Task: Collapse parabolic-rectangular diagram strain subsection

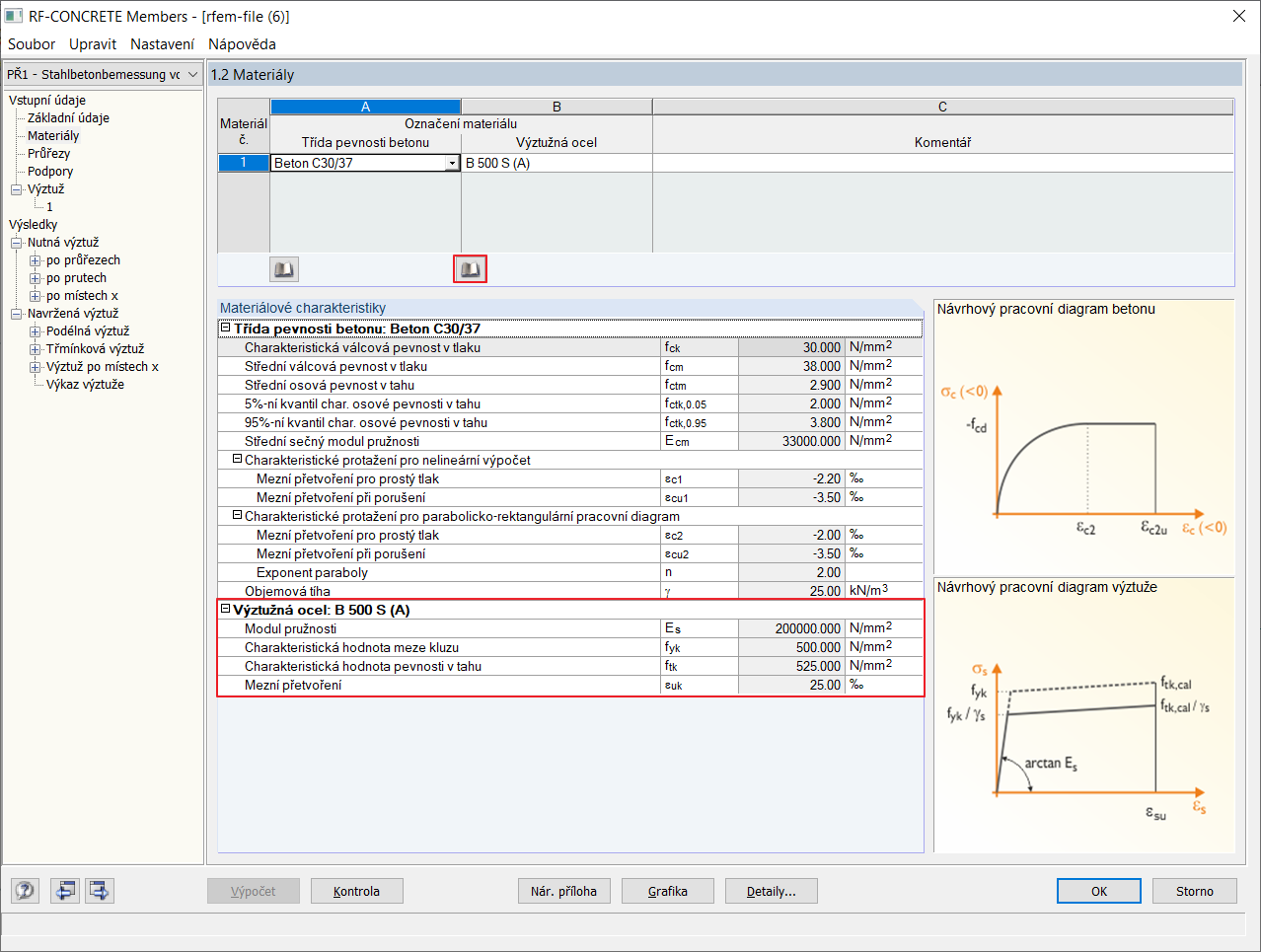Action: [237, 515]
